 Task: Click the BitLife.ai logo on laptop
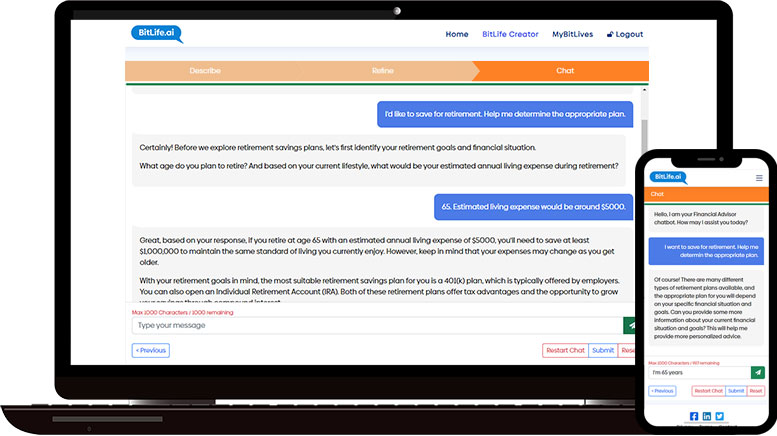pyautogui.click(x=157, y=34)
